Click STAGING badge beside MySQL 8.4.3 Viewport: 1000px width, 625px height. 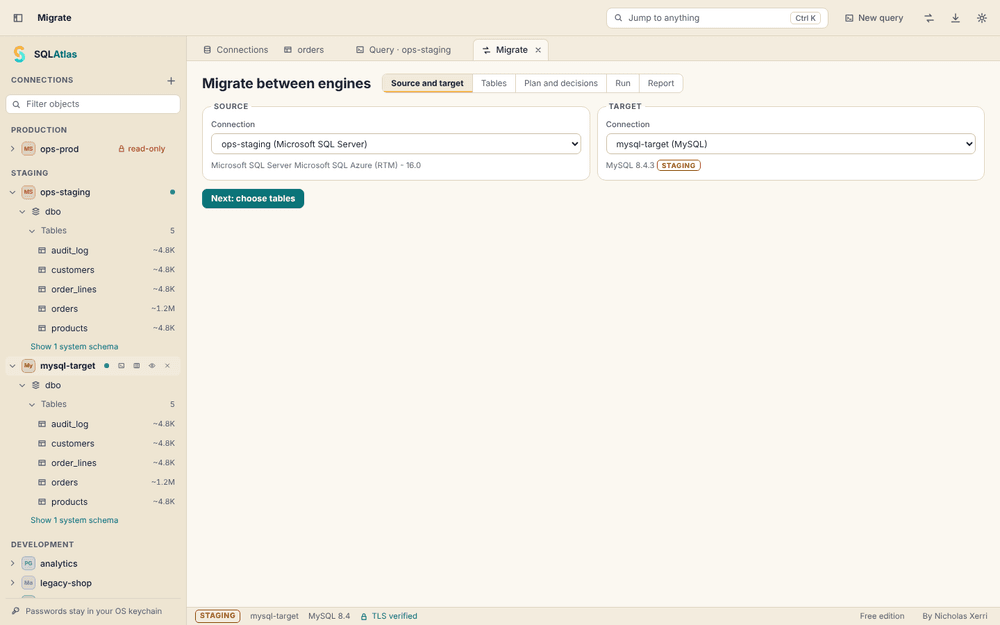(x=679, y=165)
